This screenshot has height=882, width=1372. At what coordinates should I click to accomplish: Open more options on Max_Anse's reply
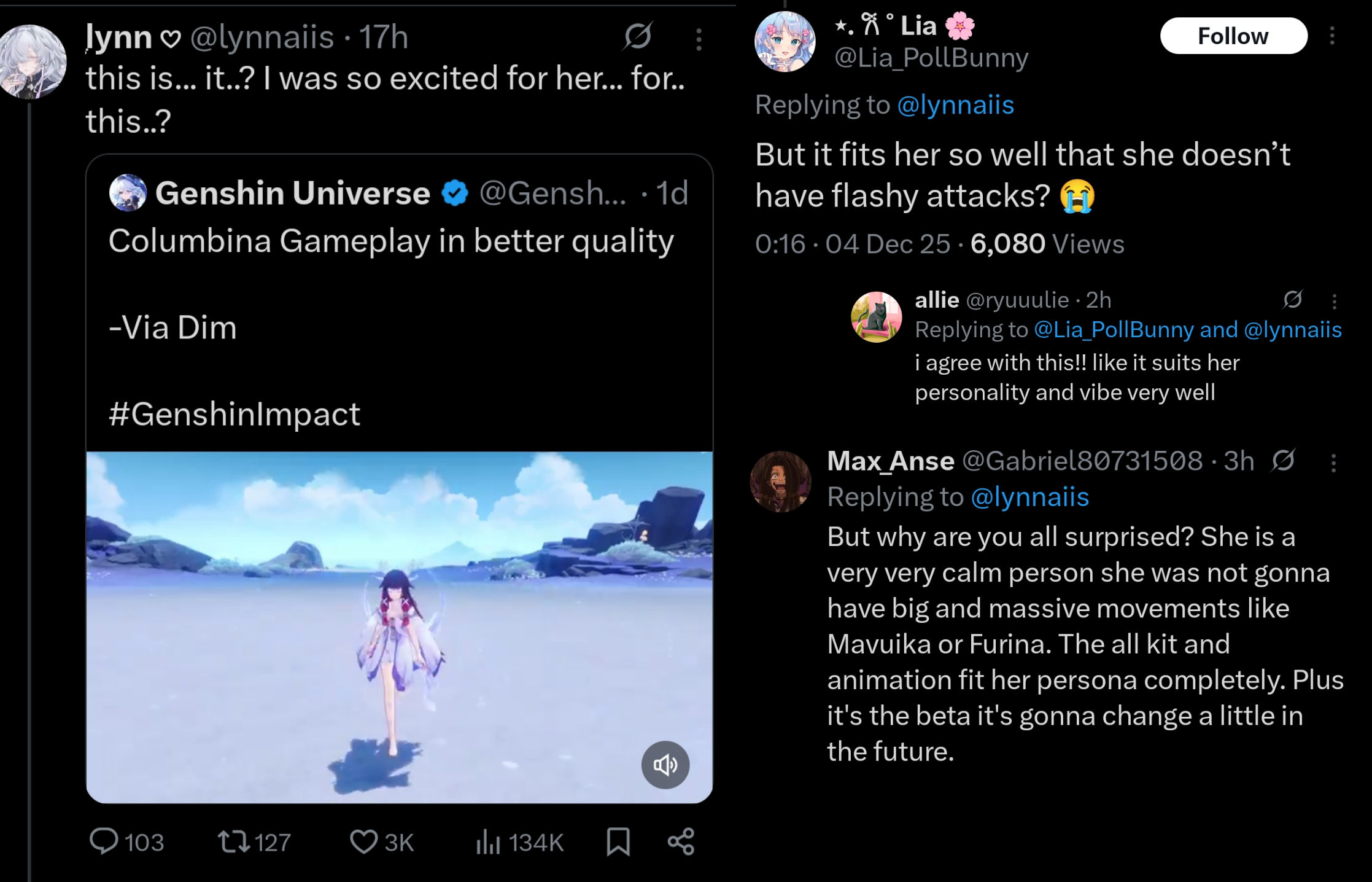[1333, 462]
